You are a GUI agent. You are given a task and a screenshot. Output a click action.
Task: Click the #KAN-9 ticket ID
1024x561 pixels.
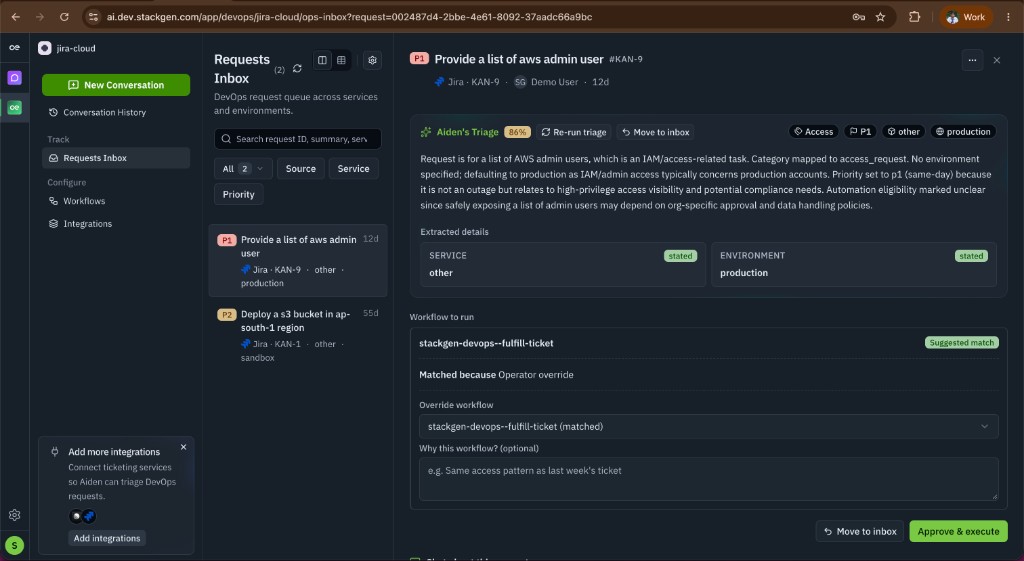626,59
